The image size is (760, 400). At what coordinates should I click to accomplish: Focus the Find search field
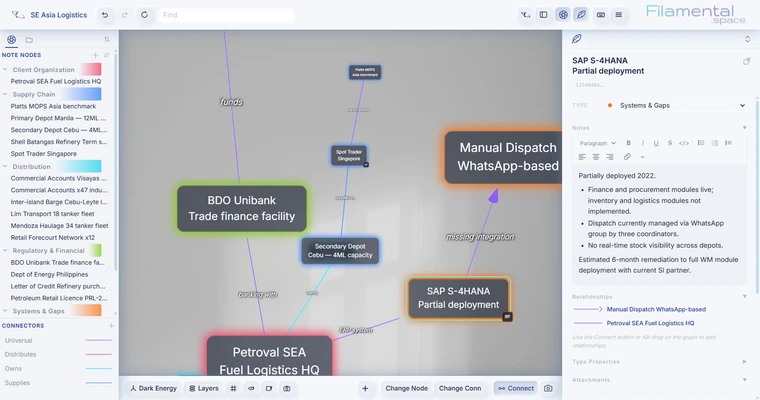tap(226, 15)
